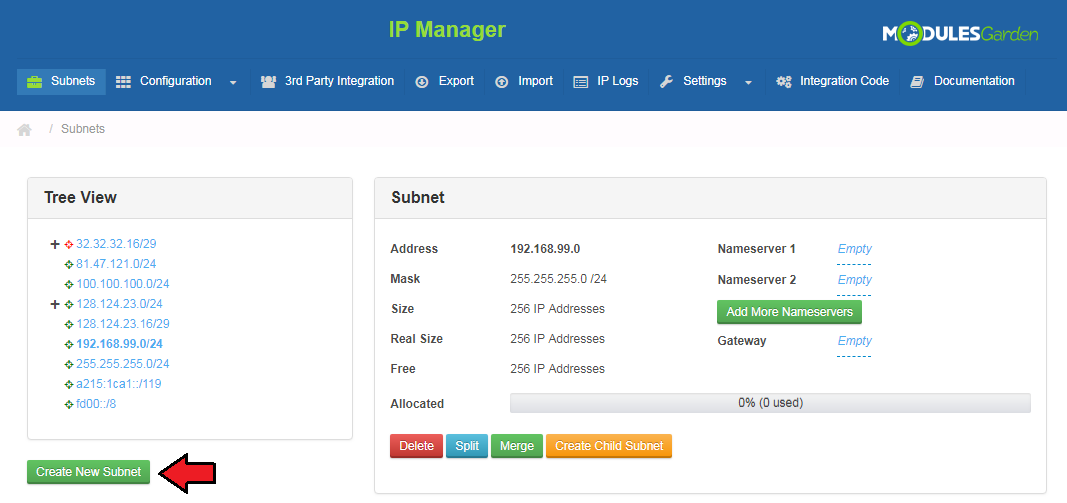Click the Documentation book icon

(x=917, y=82)
